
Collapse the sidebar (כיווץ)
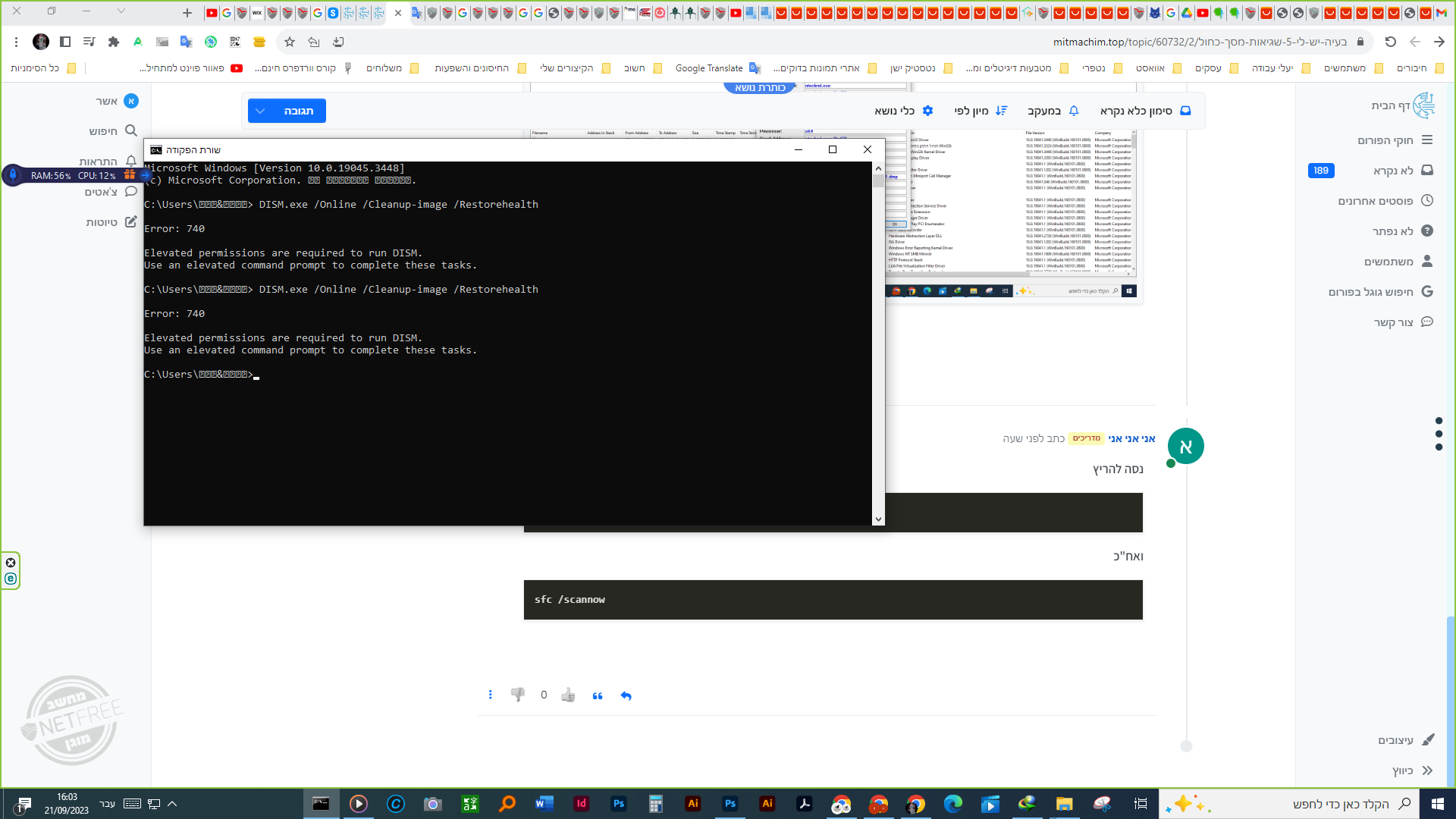(1412, 770)
